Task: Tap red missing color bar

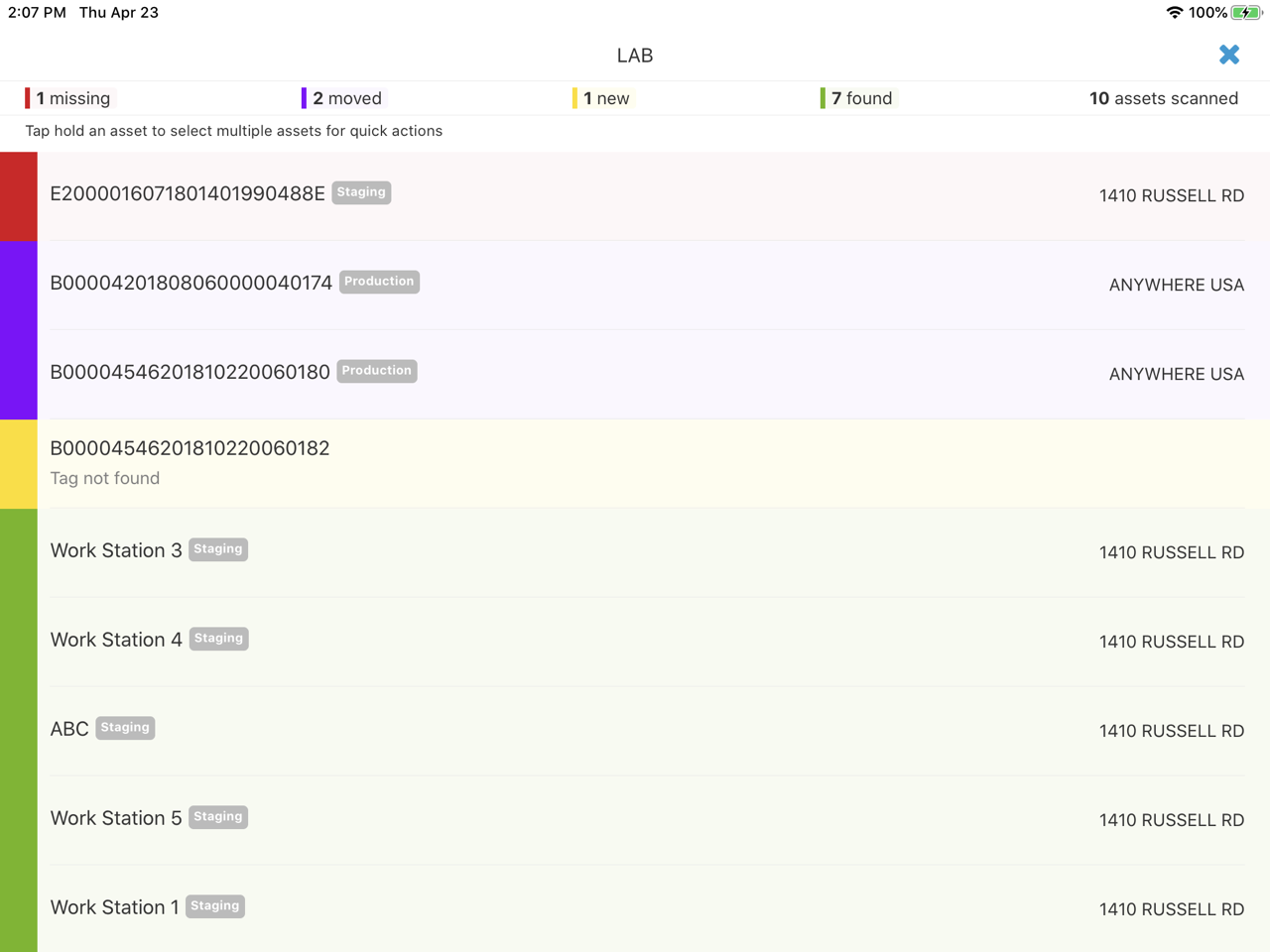Action: click(19, 196)
